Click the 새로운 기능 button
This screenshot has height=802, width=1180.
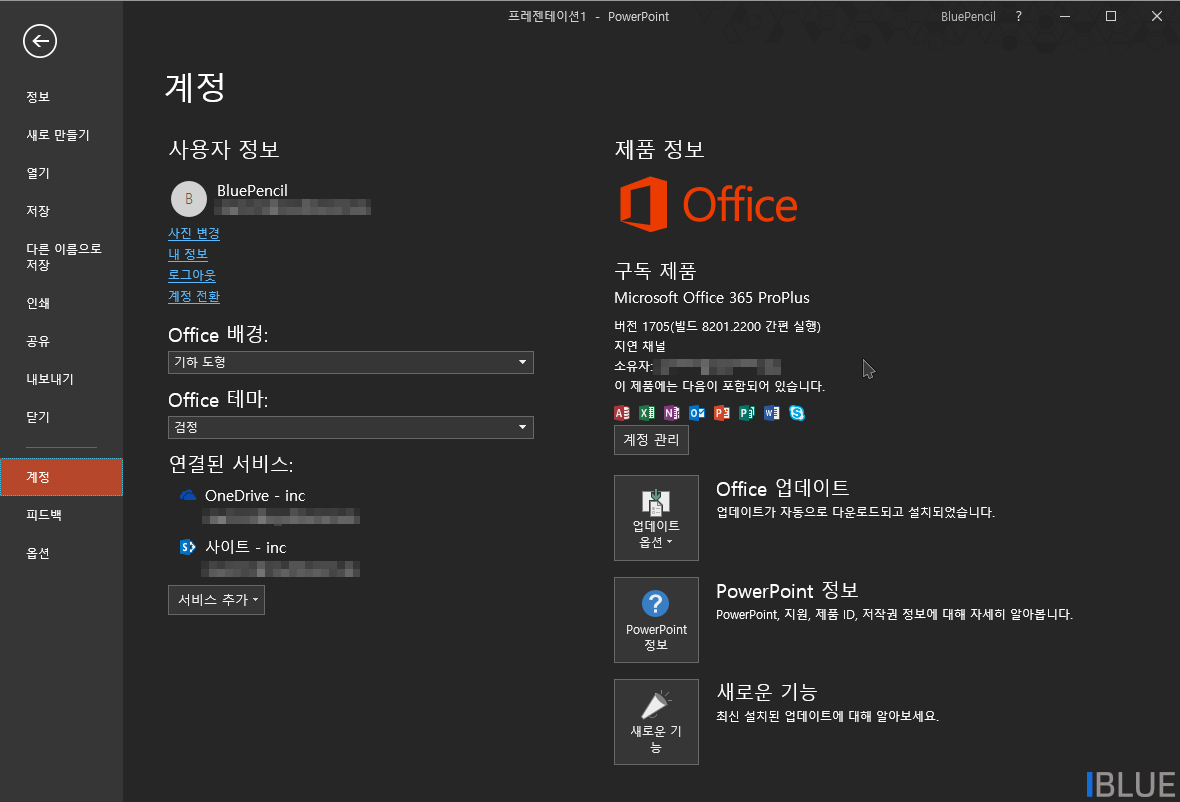click(x=656, y=722)
